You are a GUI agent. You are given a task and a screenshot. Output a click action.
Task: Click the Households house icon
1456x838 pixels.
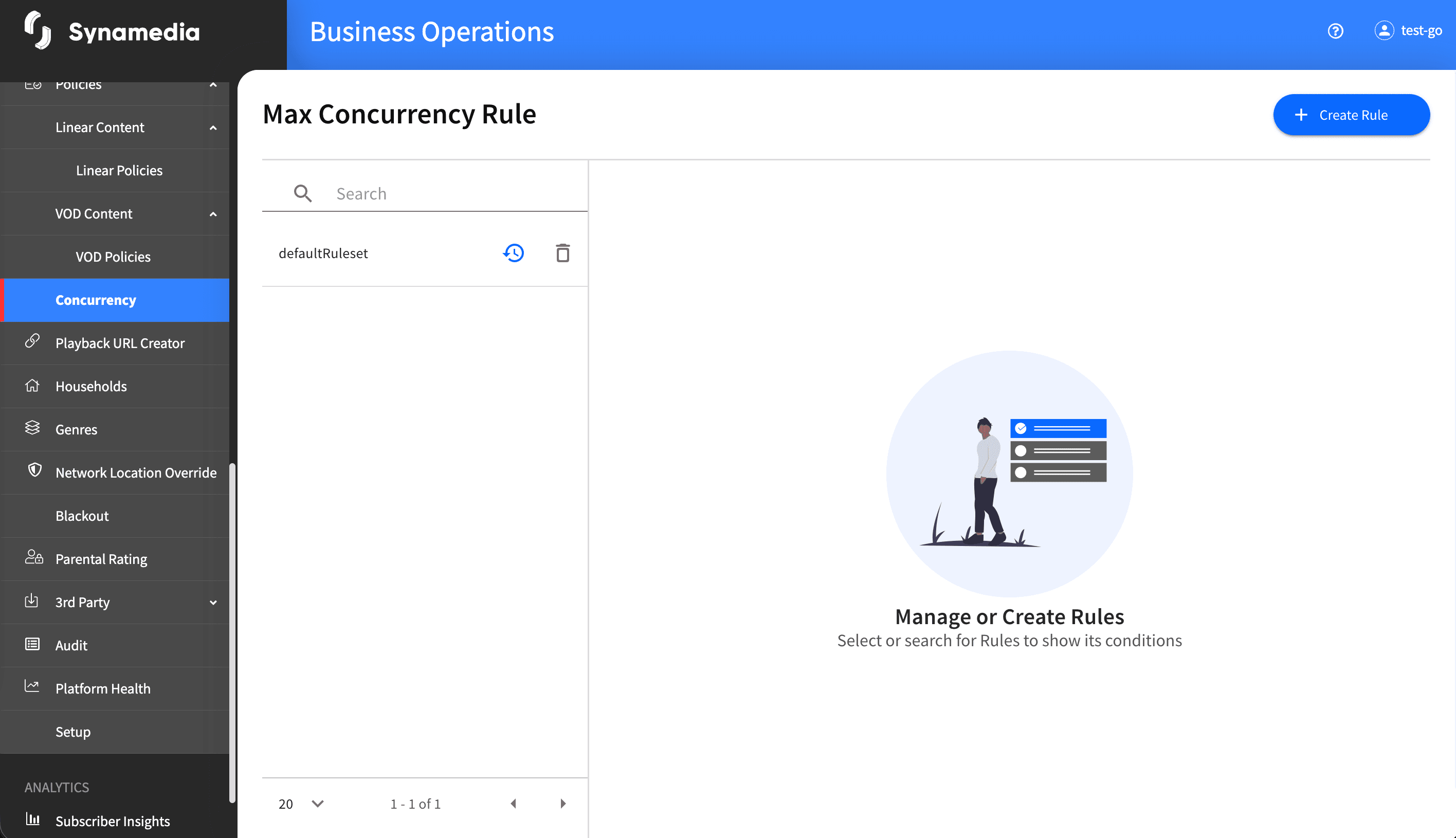tap(32, 385)
